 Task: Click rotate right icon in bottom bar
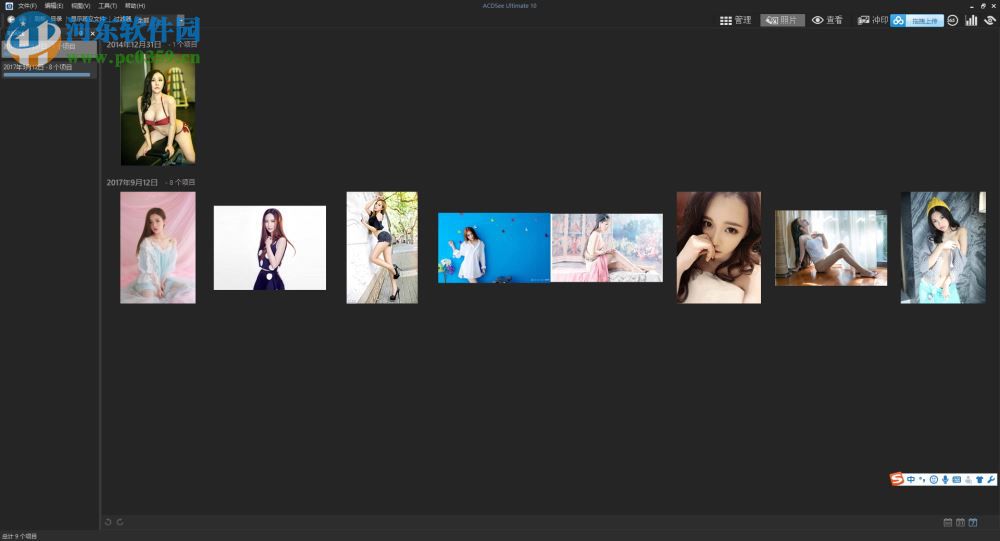tap(120, 522)
